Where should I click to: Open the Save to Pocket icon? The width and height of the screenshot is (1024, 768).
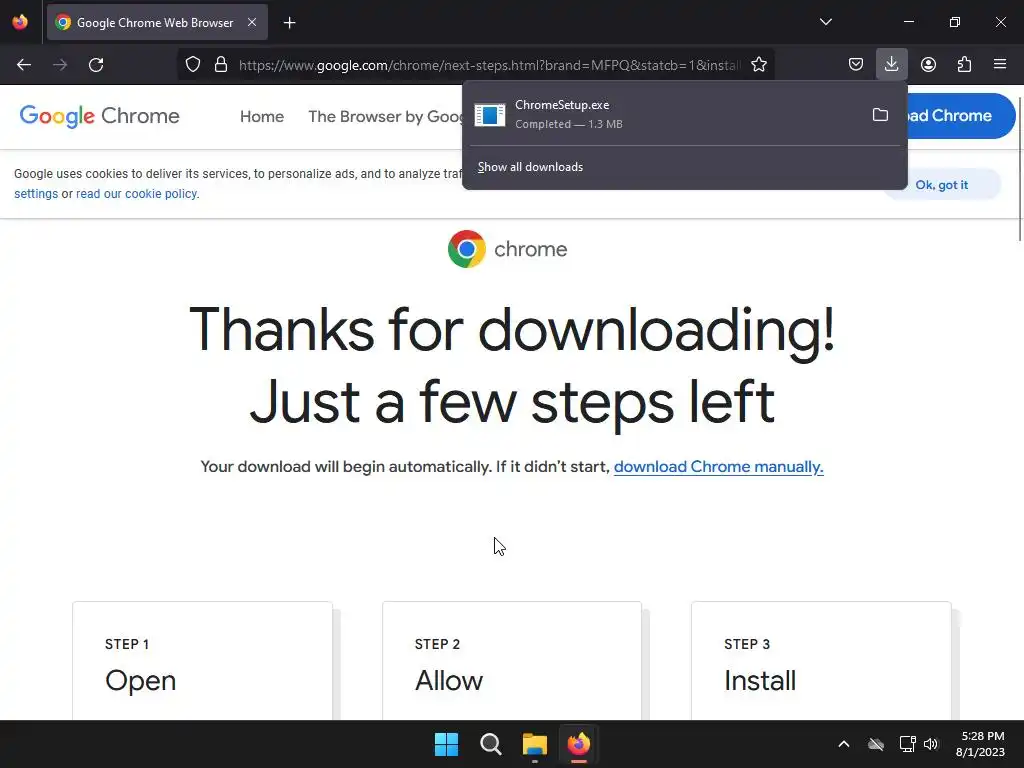(856, 64)
